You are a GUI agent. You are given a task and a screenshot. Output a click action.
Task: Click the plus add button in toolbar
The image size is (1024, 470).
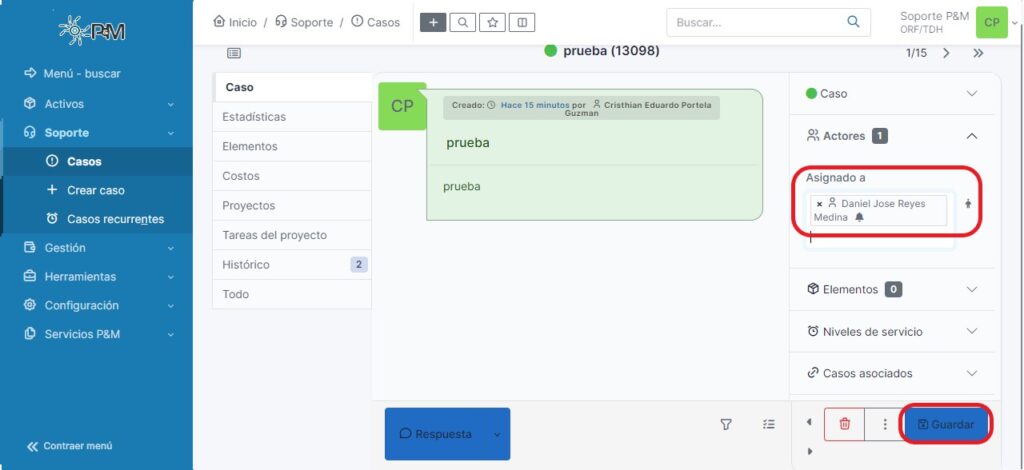point(432,22)
